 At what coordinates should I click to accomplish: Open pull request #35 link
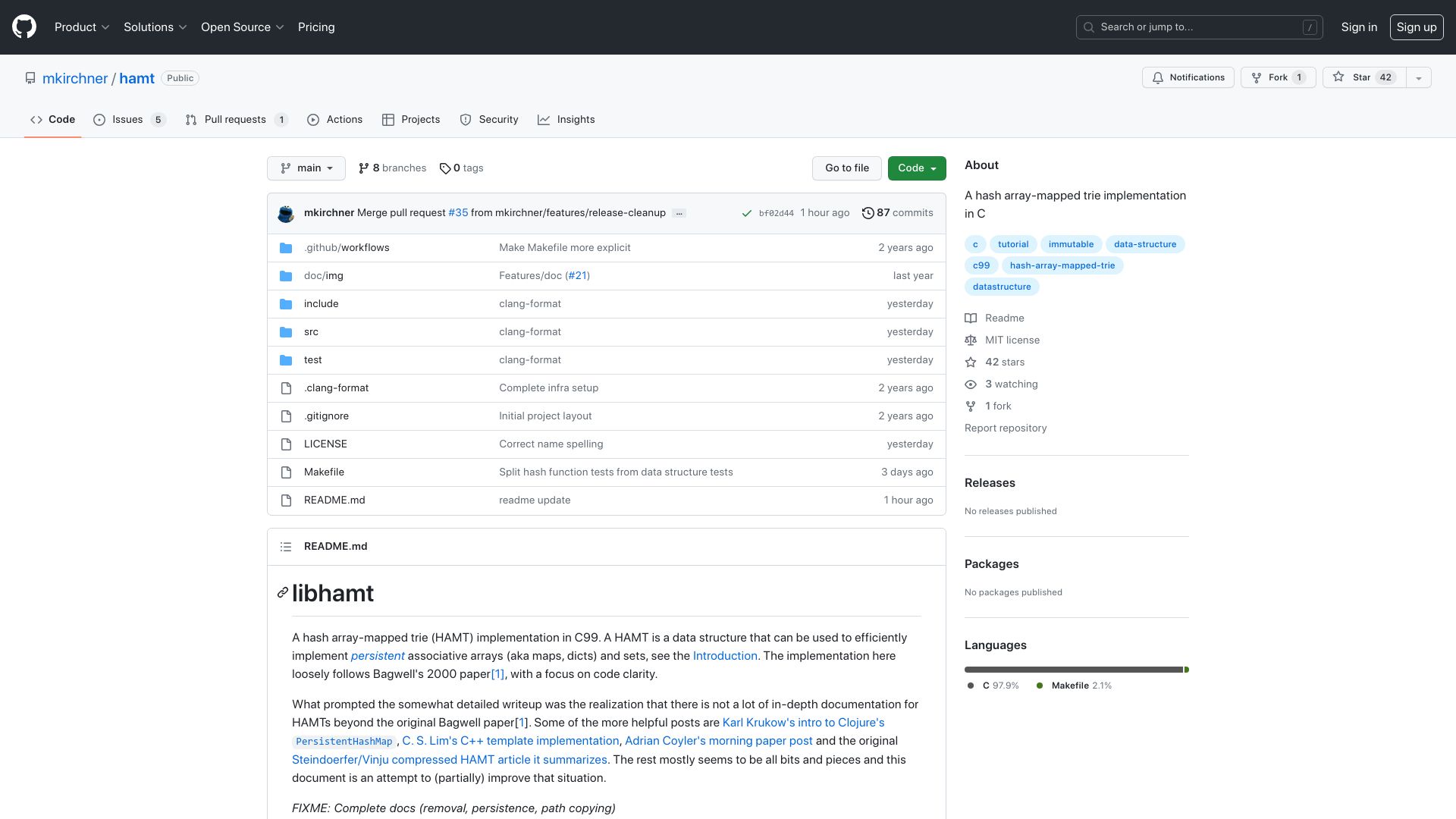[458, 213]
